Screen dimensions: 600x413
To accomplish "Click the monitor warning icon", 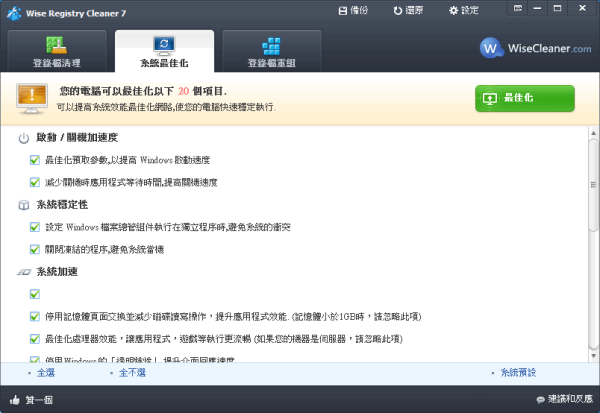I will [32, 98].
